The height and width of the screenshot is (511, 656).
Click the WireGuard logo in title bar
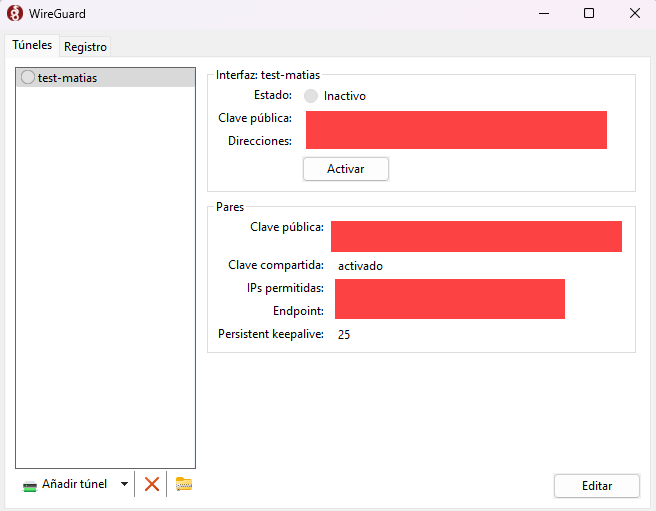tap(15, 13)
